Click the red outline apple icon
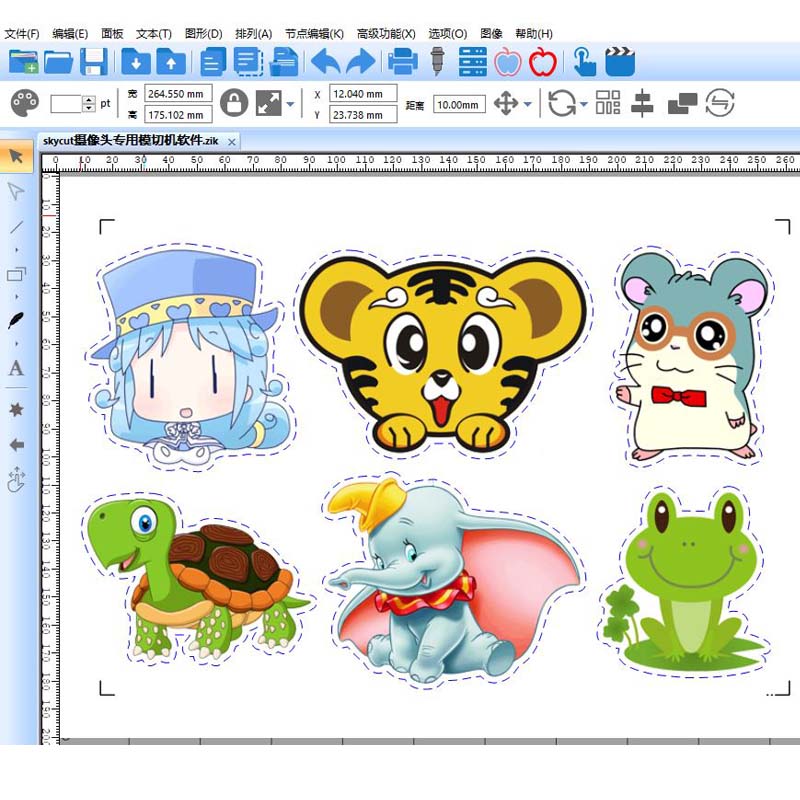This screenshot has width=800, height=800. (543, 62)
